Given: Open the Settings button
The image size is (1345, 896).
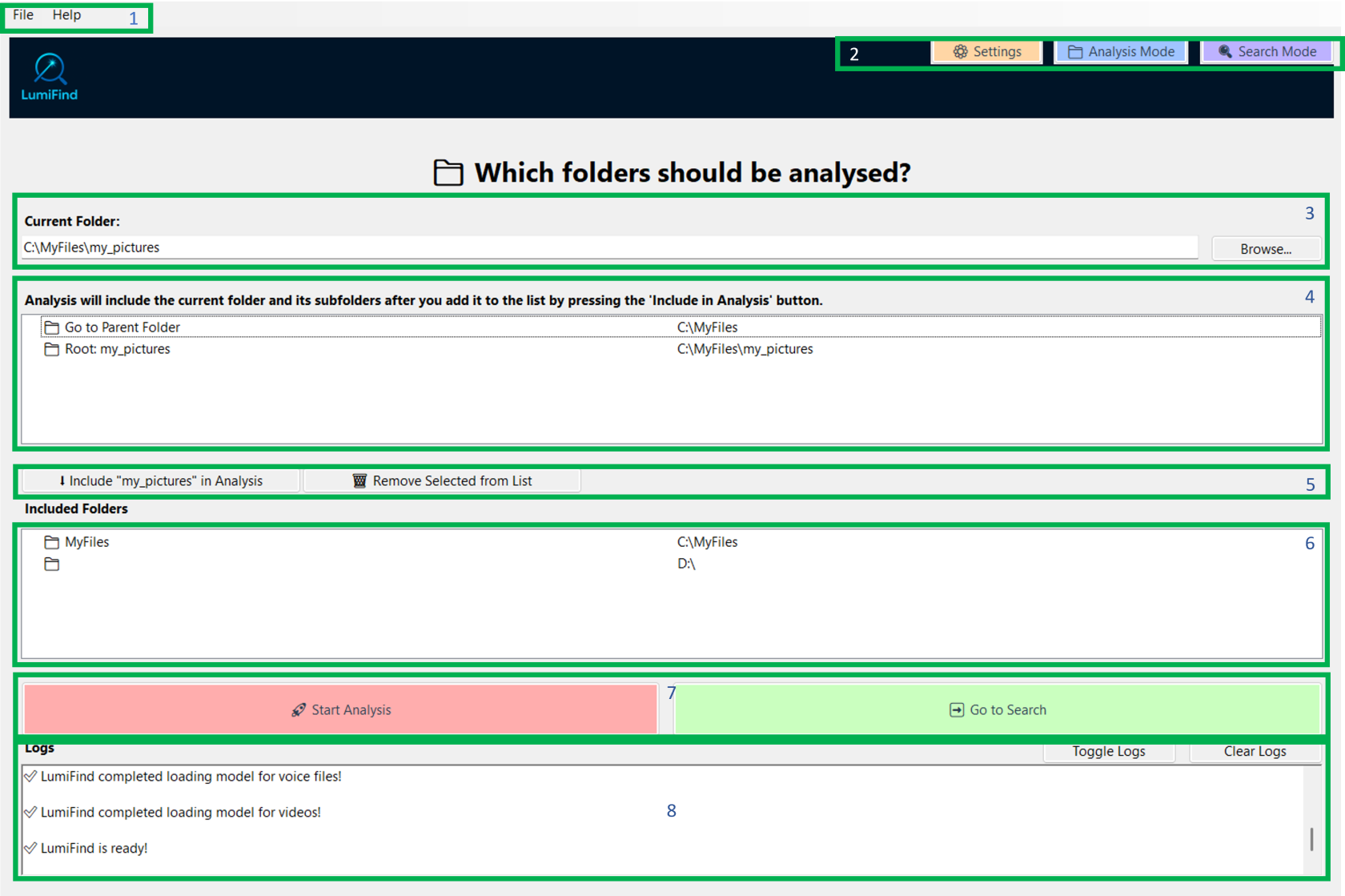Looking at the screenshot, I should 986,52.
